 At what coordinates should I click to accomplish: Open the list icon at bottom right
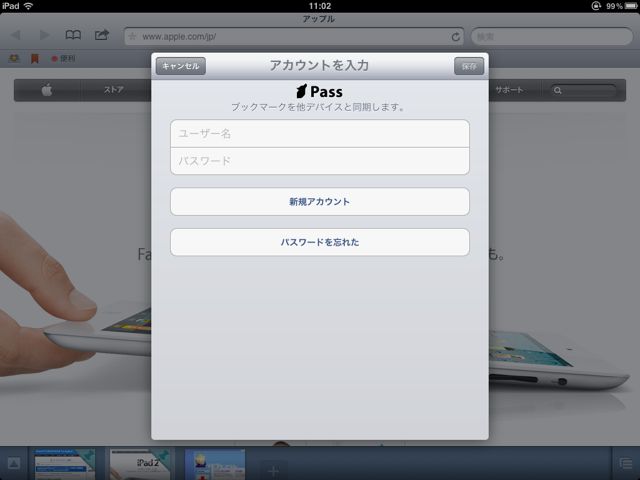point(625,463)
